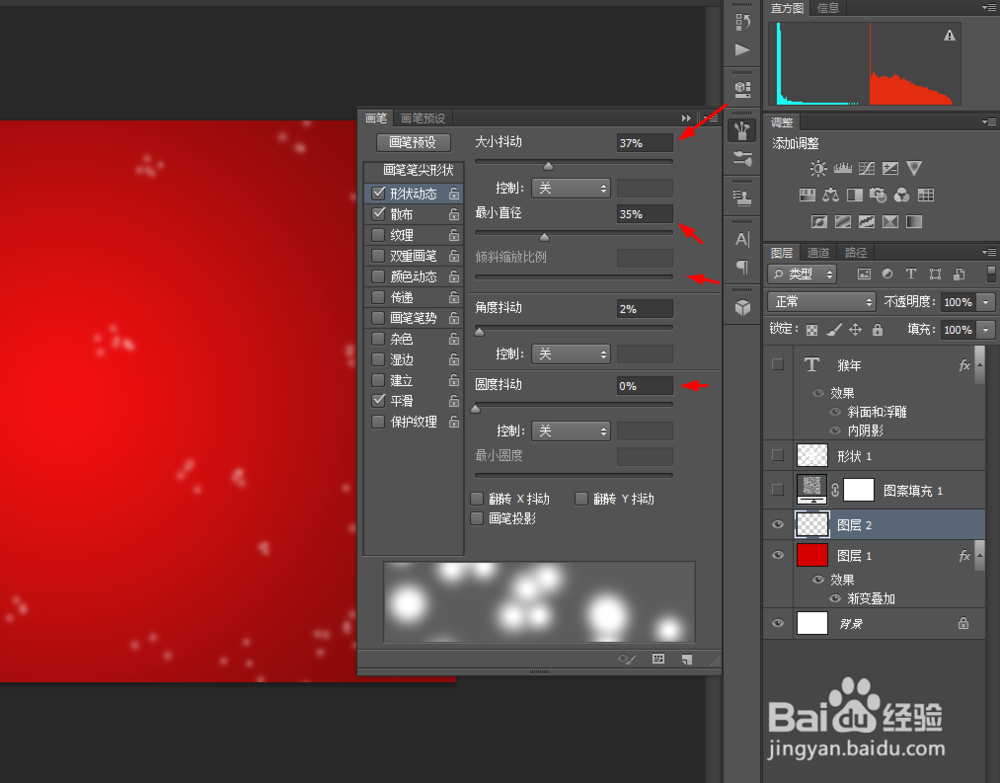Add a Selective Color adjustment
This screenshot has width=1000, height=783.
[x=890, y=222]
